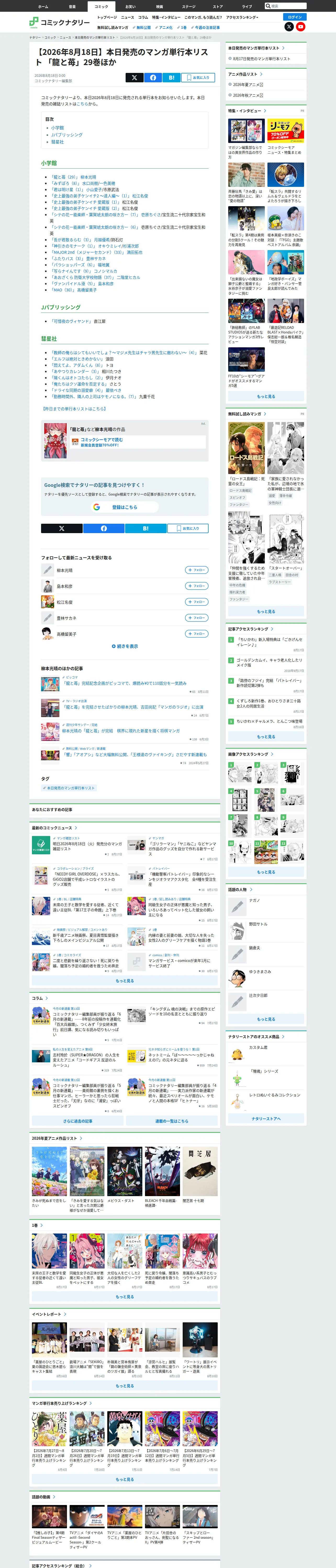The height and width of the screenshot is (1568, 336).
Task: Click Hatena B! button under Google box
Action: click(146, 528)
